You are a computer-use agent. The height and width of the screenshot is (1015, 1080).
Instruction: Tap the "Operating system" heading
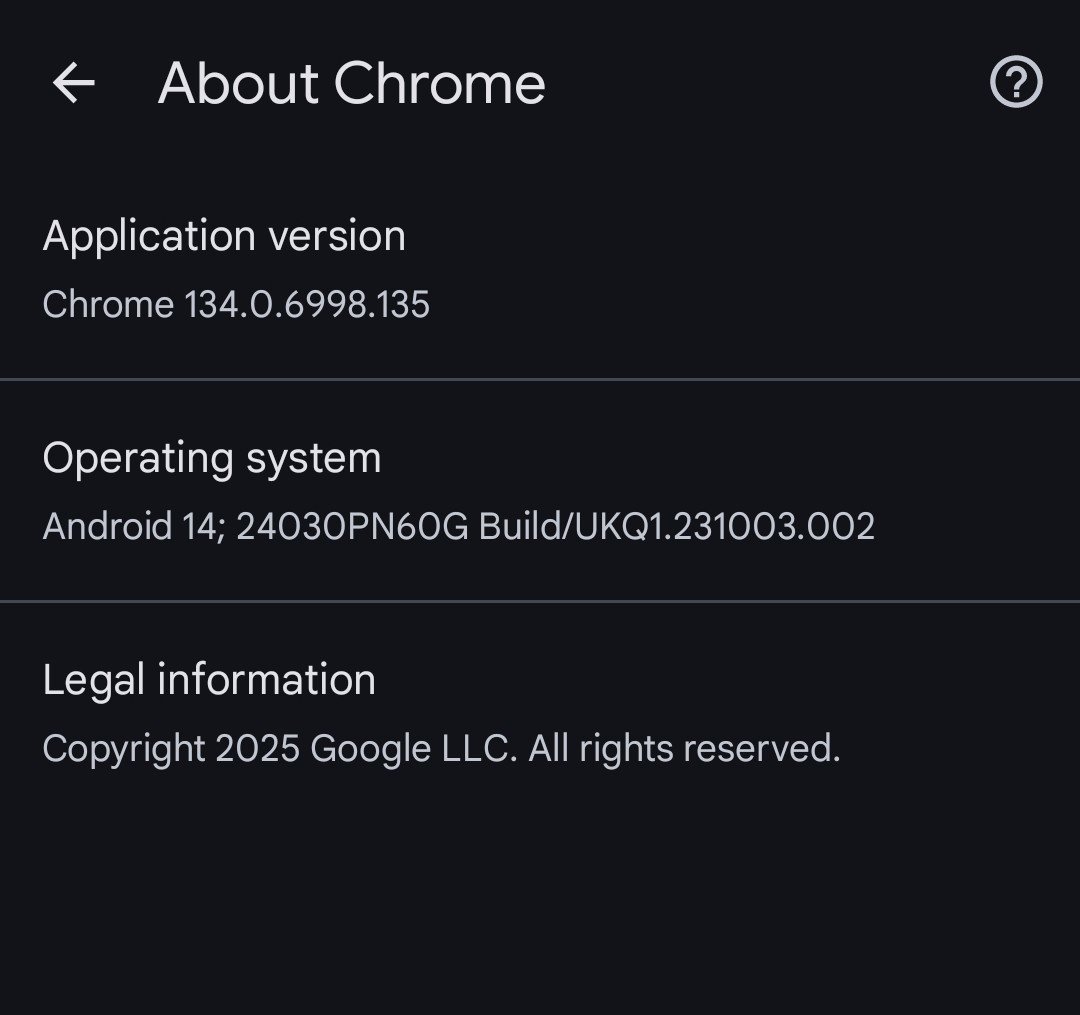(212, 459)
